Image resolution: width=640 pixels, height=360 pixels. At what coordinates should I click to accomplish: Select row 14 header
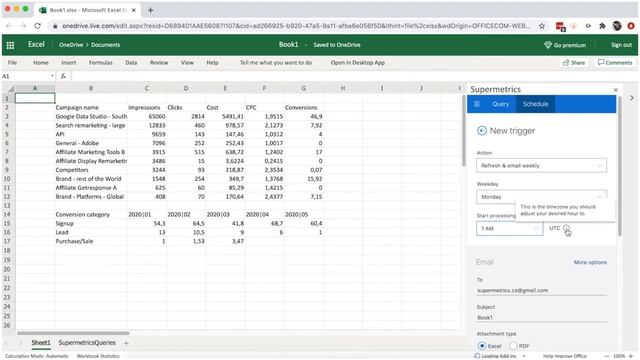click(x=7, y=215)
